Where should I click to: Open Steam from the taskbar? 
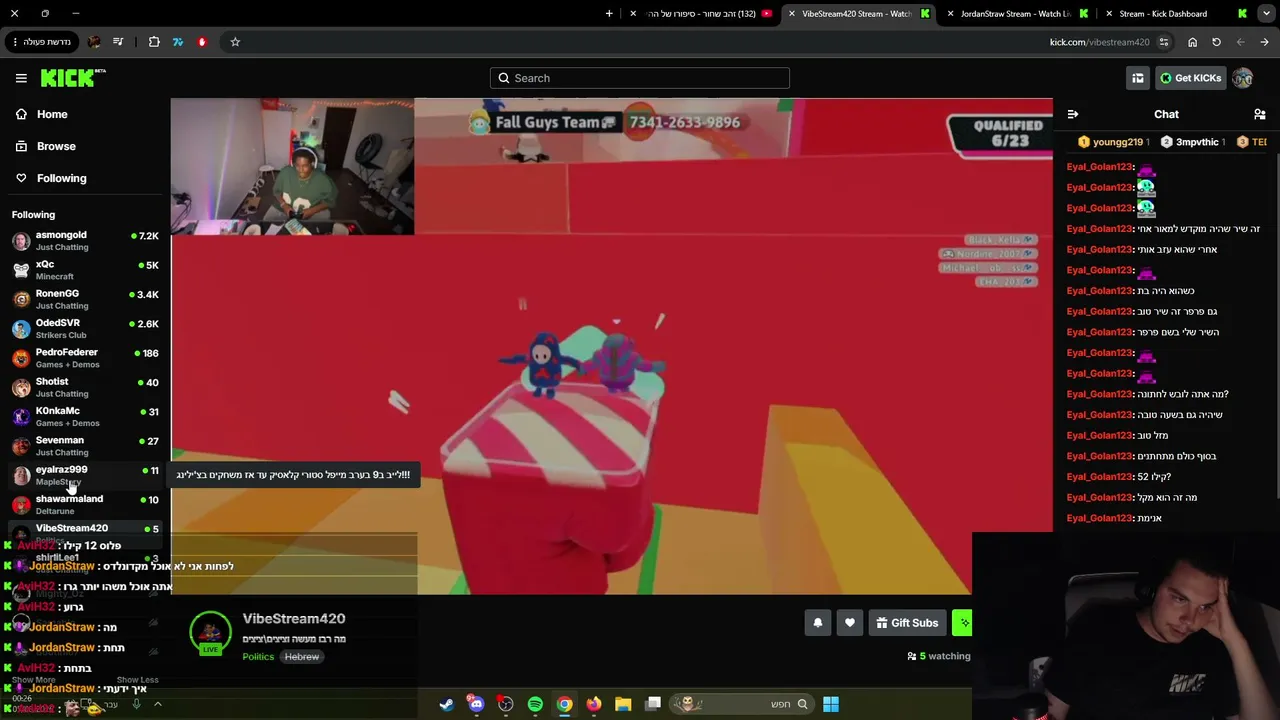pos(446,704)
